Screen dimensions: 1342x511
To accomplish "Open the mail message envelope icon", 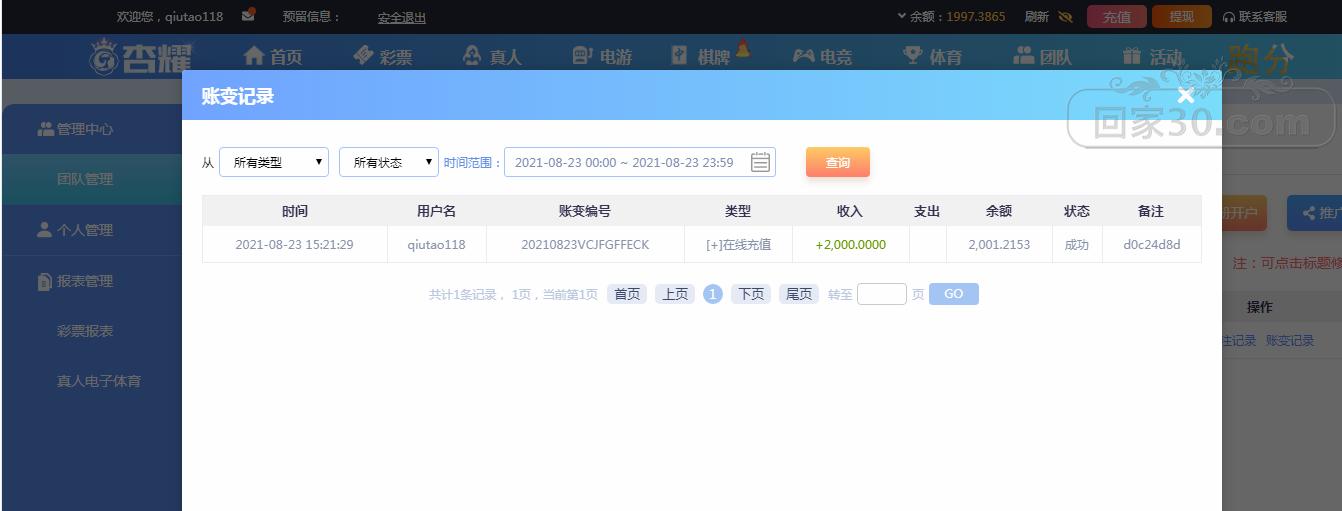I will [x=248, y=16].
